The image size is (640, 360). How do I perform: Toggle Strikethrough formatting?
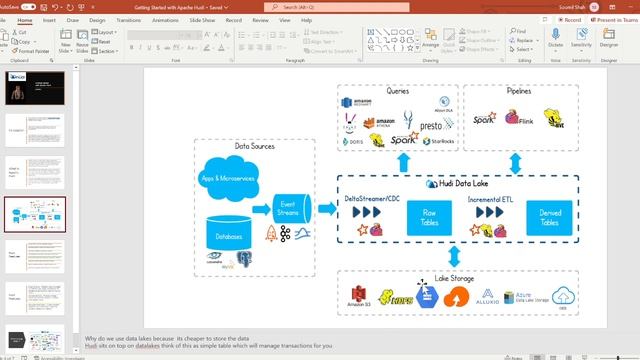point(167,48)
